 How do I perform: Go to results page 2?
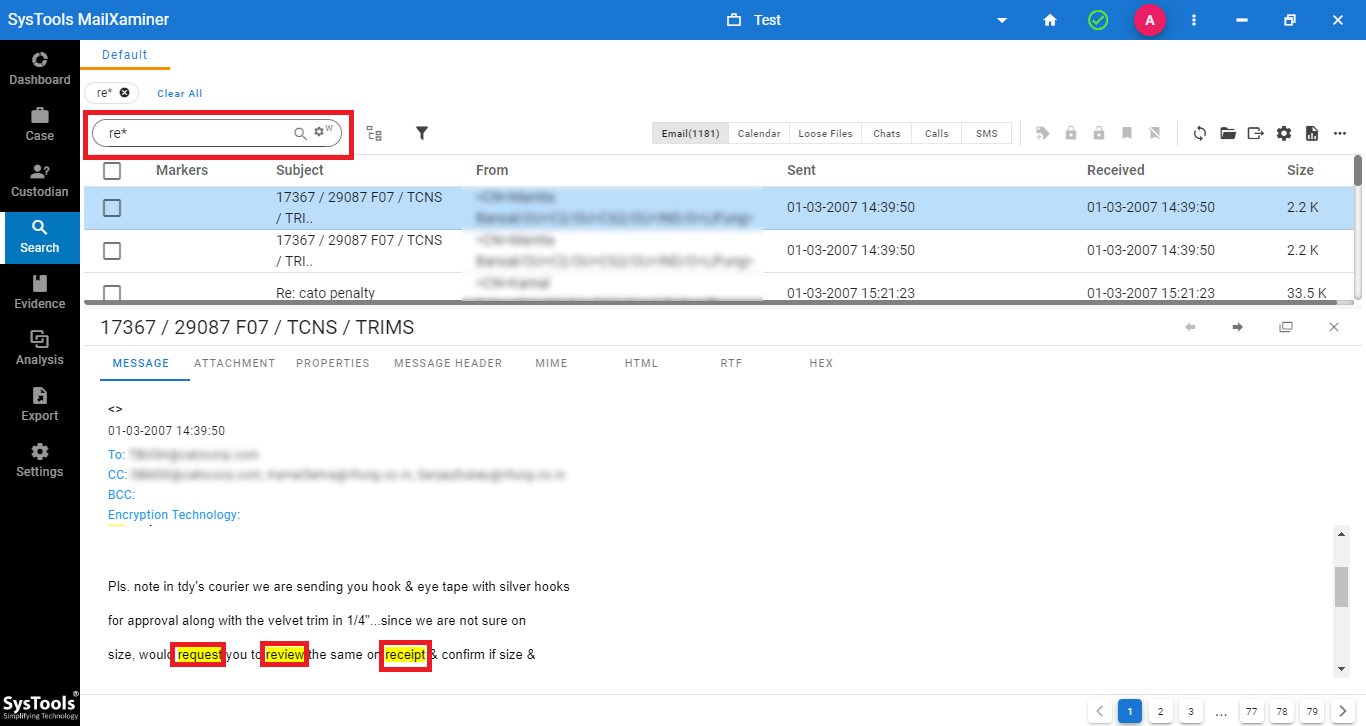(x=1160, y=712)
